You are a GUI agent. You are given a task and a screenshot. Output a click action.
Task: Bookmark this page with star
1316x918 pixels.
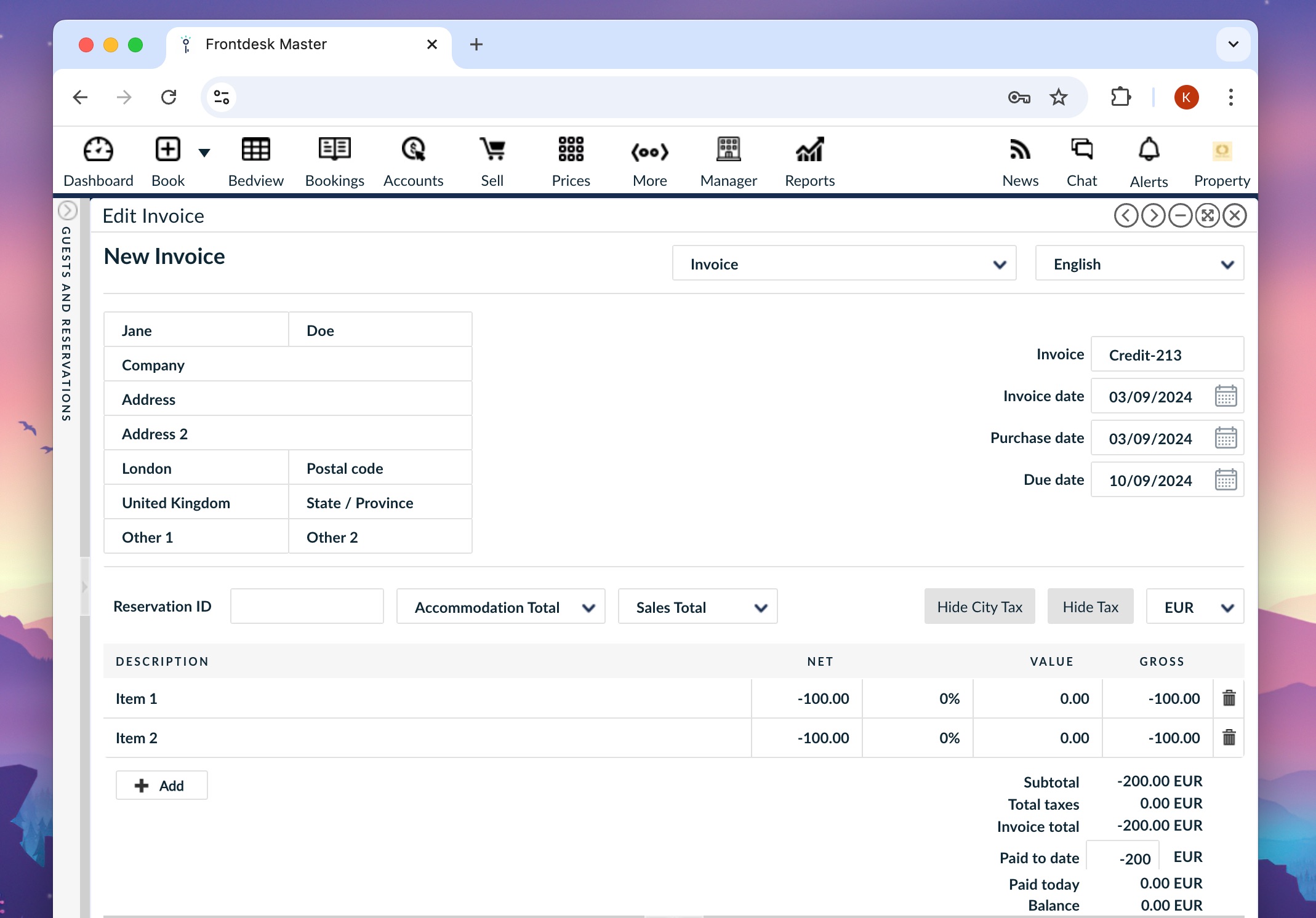pyautogui.click(x=1059, y=97)
